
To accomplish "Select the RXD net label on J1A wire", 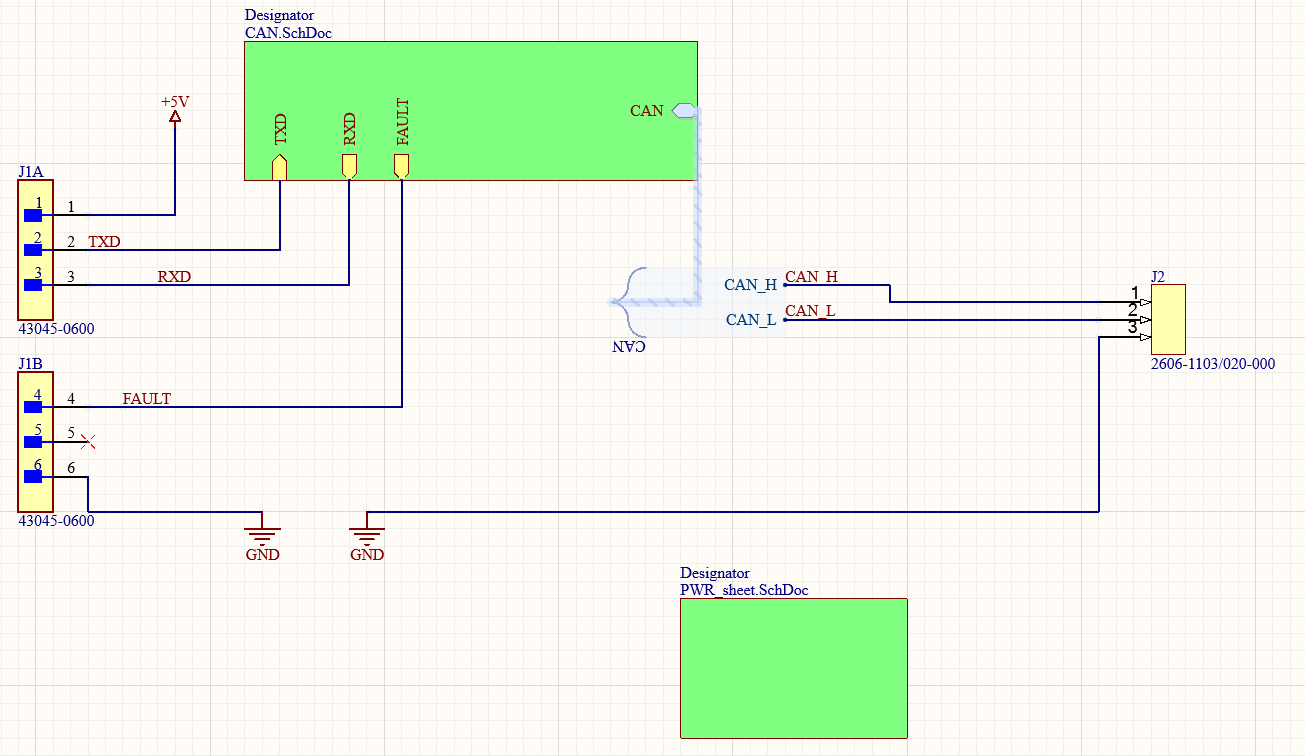I will pyautogui.click(x=174, y=277).
